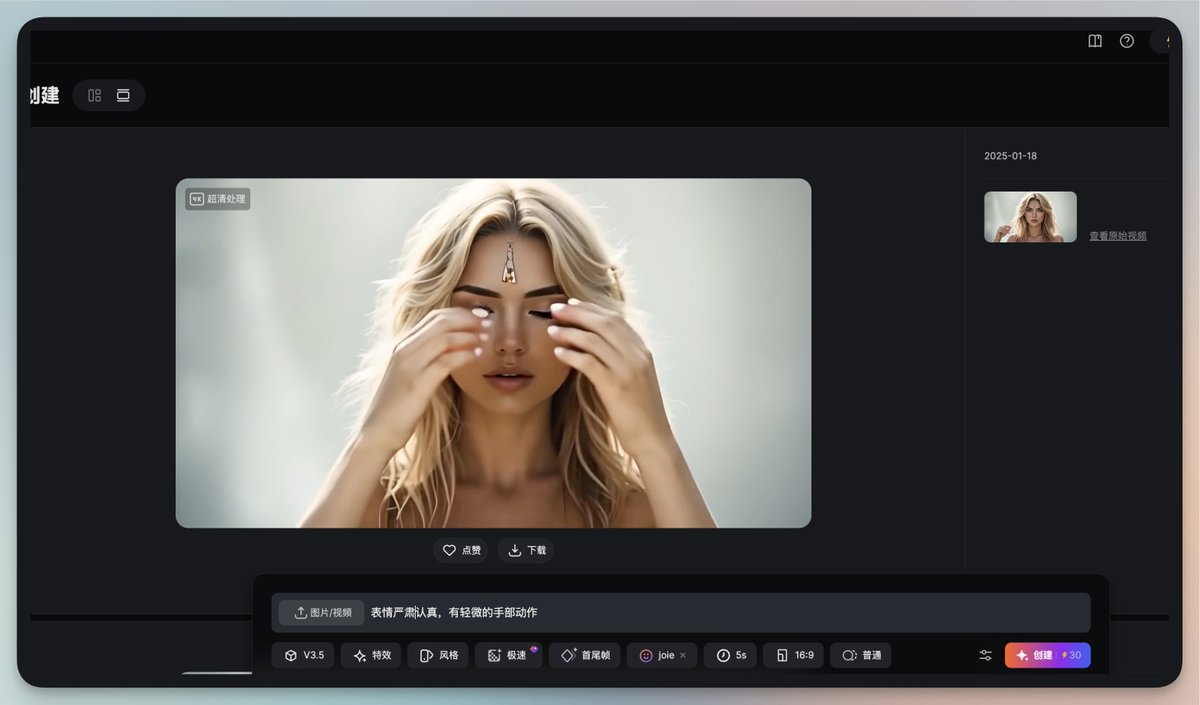This screenshot has width=1200, height=705.
Task: Open advanced settings sliders icon
Action: click(985, 655)
